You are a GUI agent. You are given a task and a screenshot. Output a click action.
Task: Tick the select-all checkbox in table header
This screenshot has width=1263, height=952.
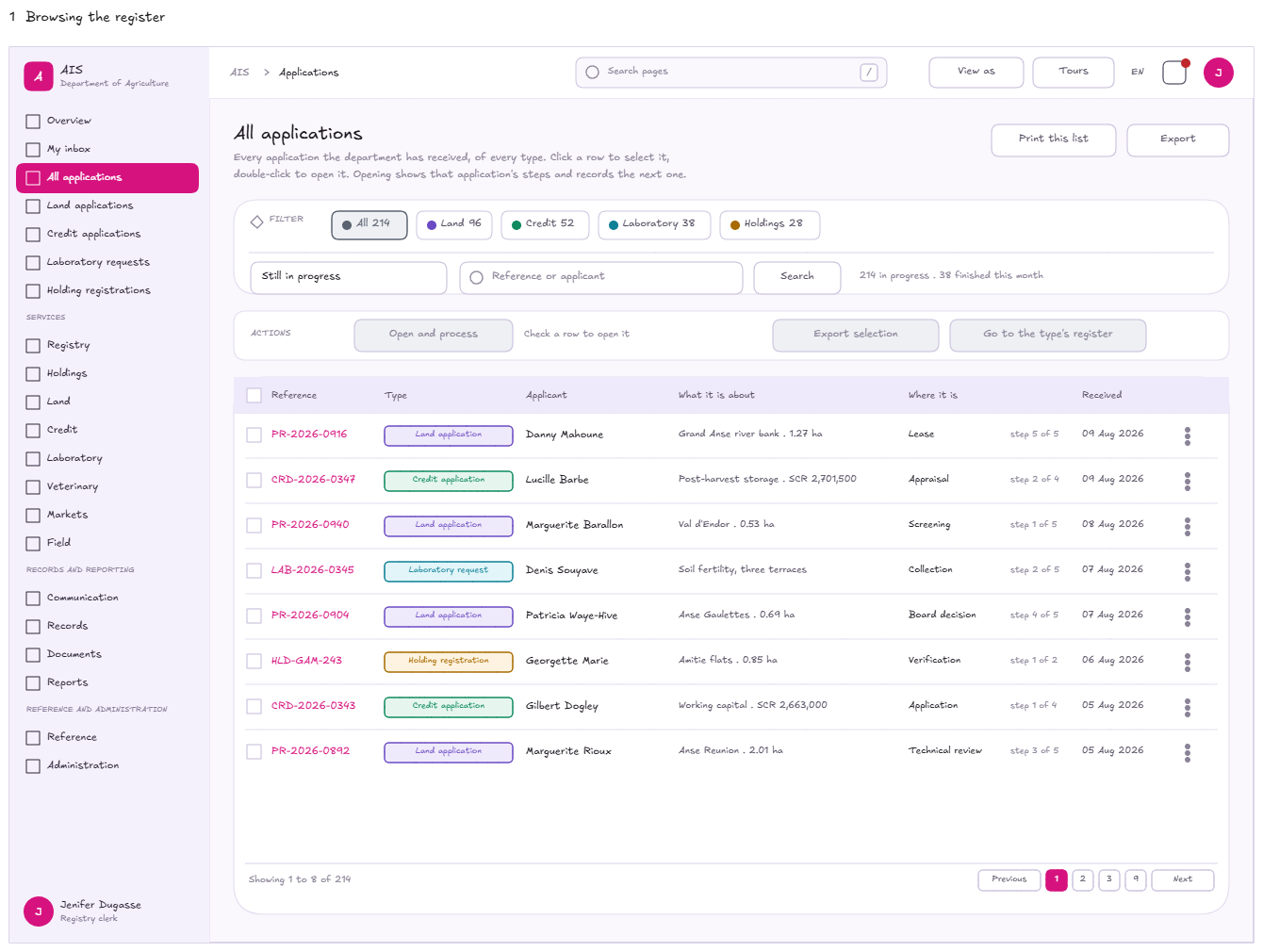(x=254, y=395)
